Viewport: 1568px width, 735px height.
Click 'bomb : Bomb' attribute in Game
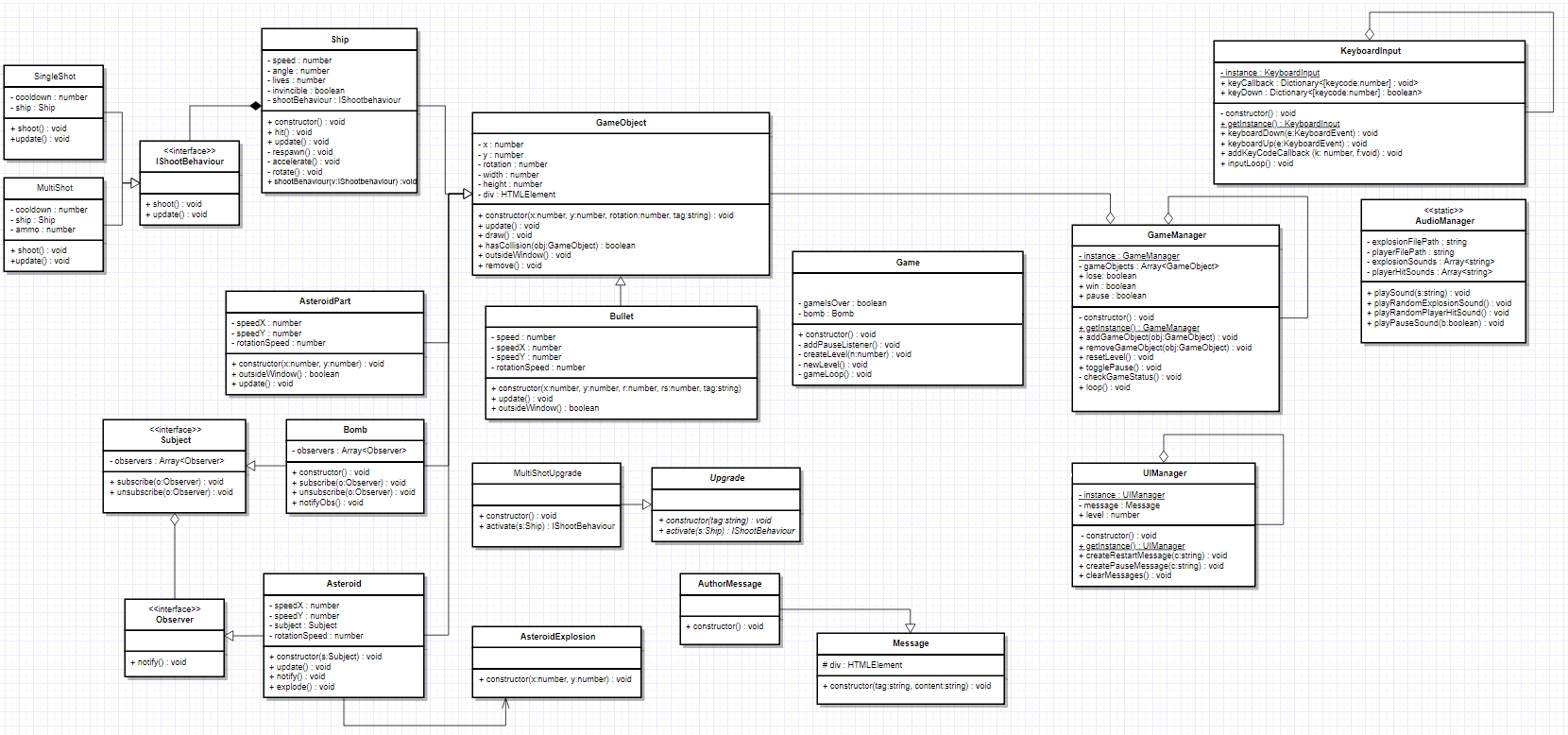tap(827, 314)
